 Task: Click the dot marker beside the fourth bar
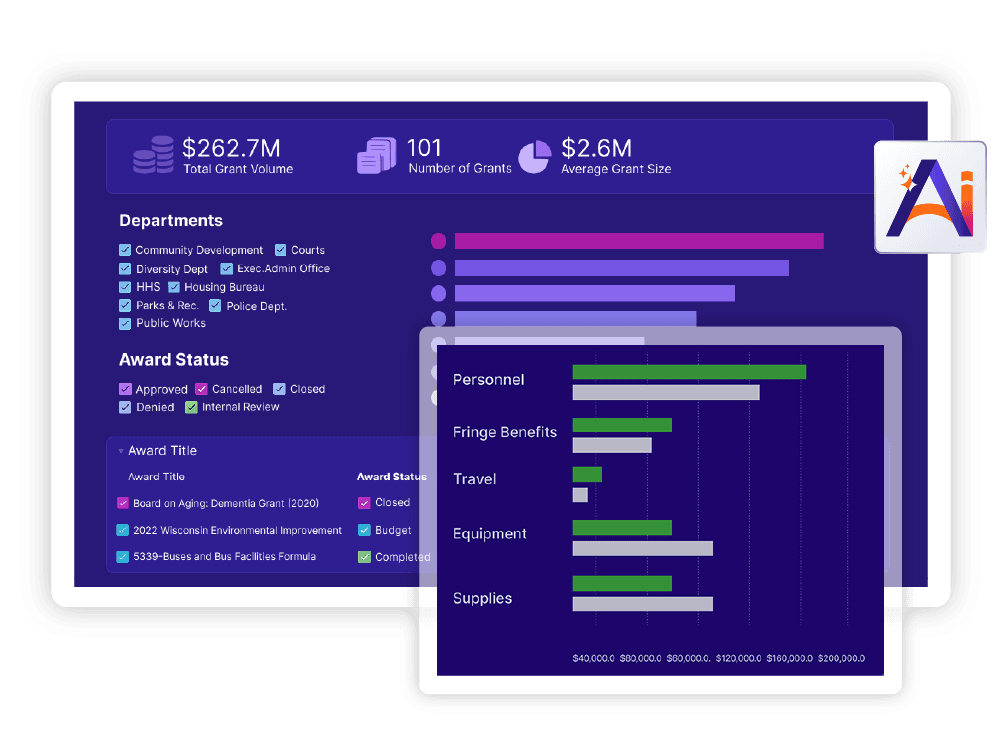point(438,319)
